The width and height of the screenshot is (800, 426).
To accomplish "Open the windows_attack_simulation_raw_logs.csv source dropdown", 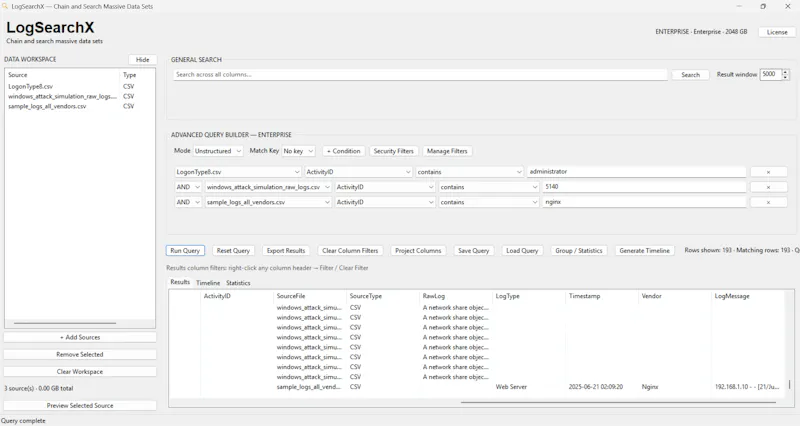I will click(x=268, y=187).
